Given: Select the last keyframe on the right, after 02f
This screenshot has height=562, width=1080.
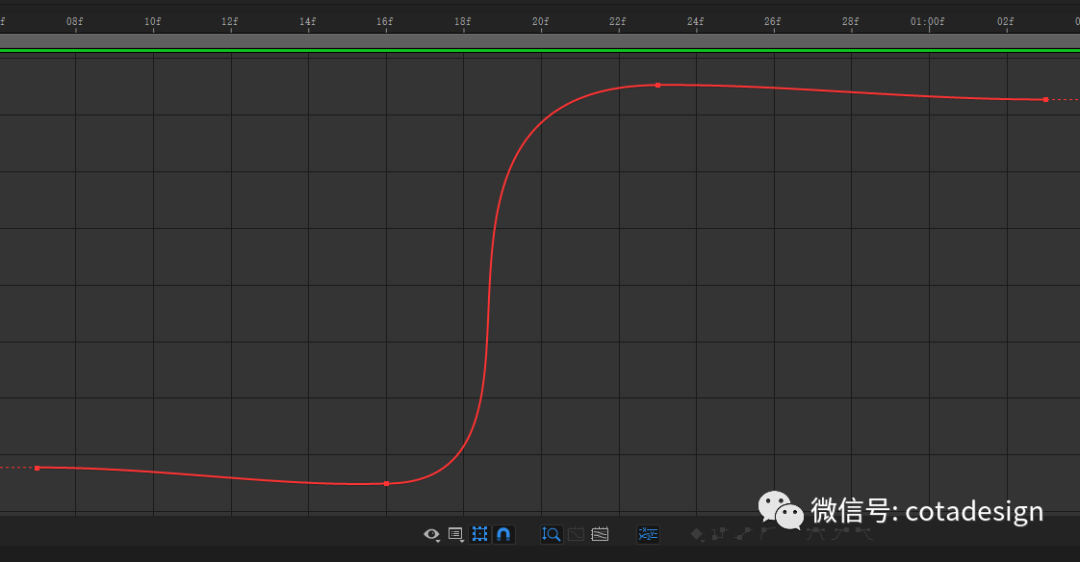Looking at the screenshot, I should 1046,100.
